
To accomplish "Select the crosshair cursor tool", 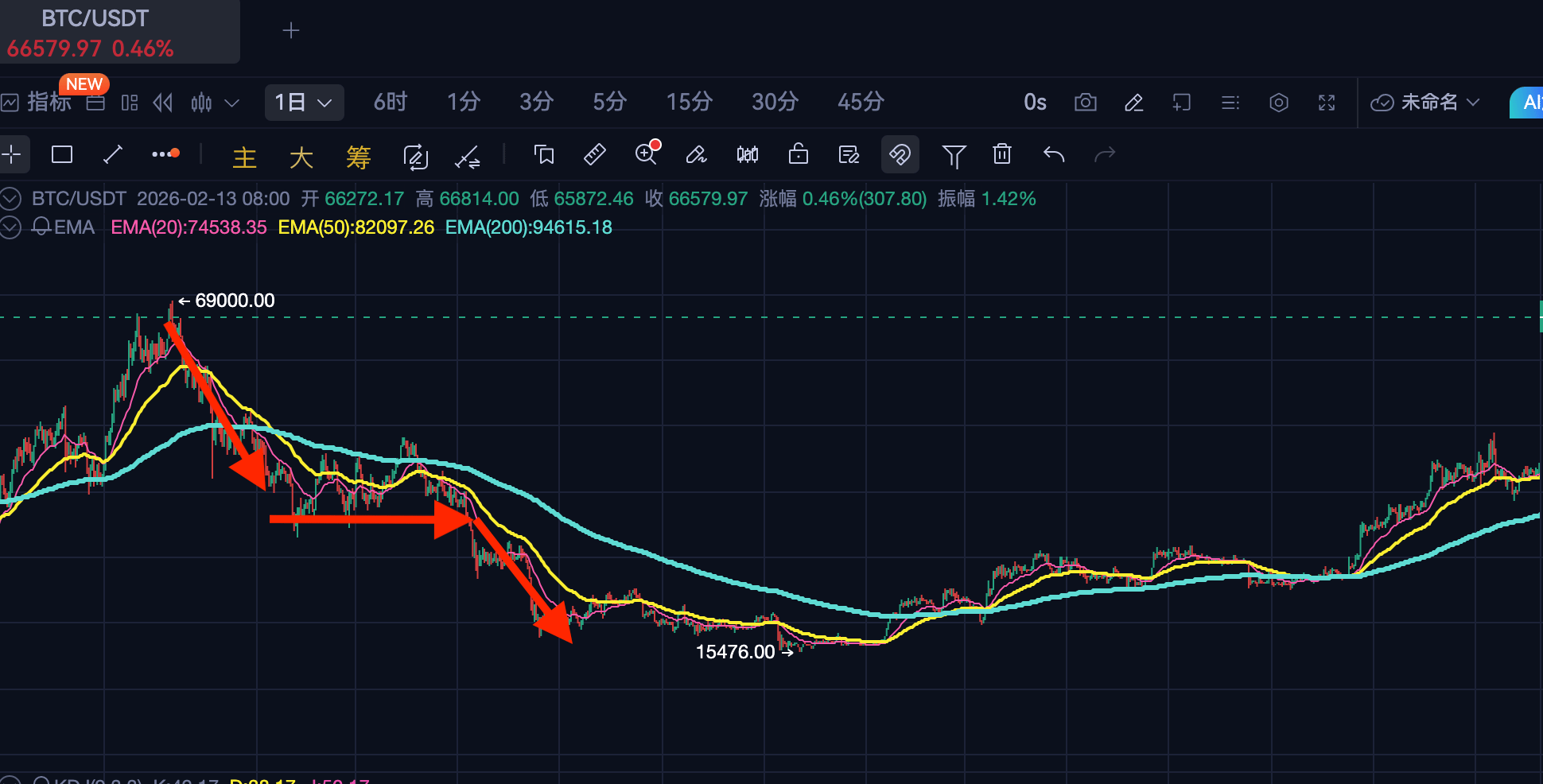I will tap(12, 154).
